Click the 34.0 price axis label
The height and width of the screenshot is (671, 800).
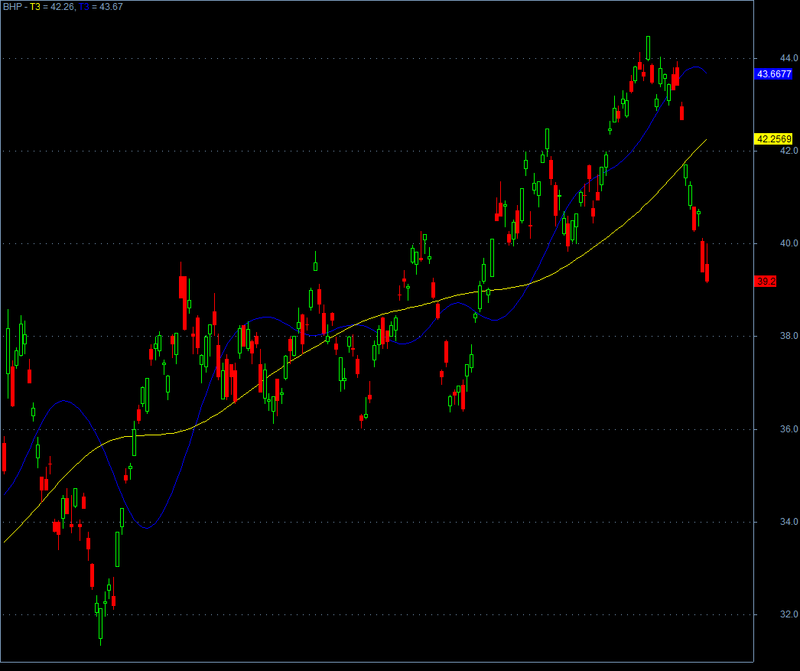point(789,521)
